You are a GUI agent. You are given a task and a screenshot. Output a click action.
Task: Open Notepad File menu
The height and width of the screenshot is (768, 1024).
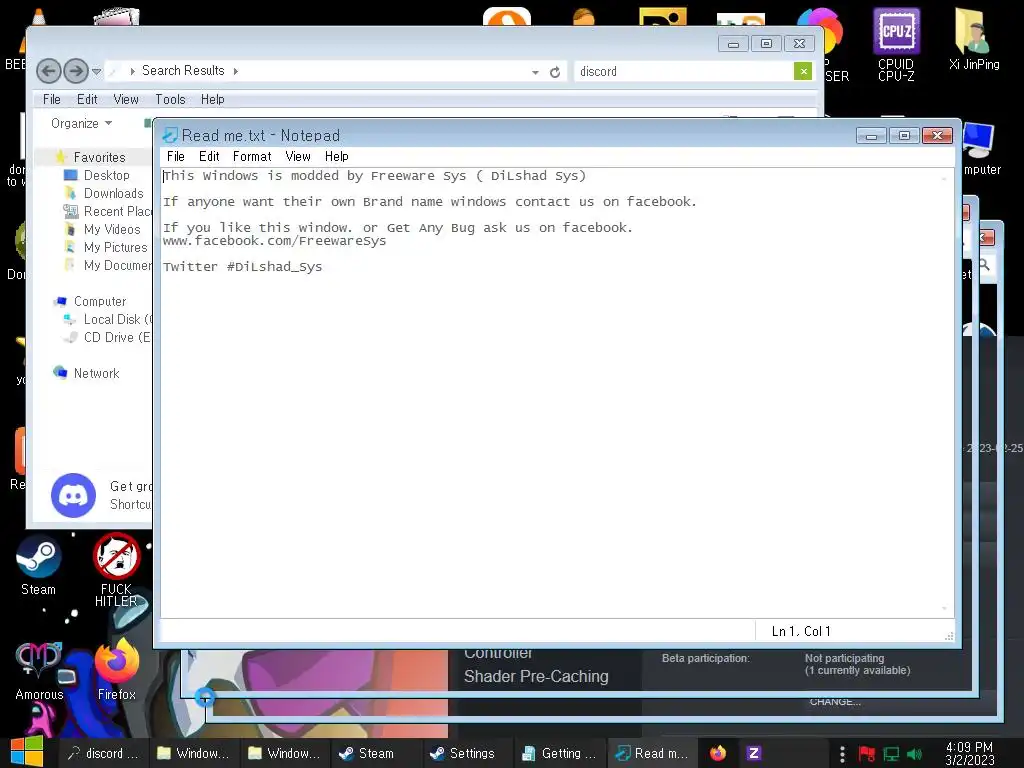pos(176,156)
